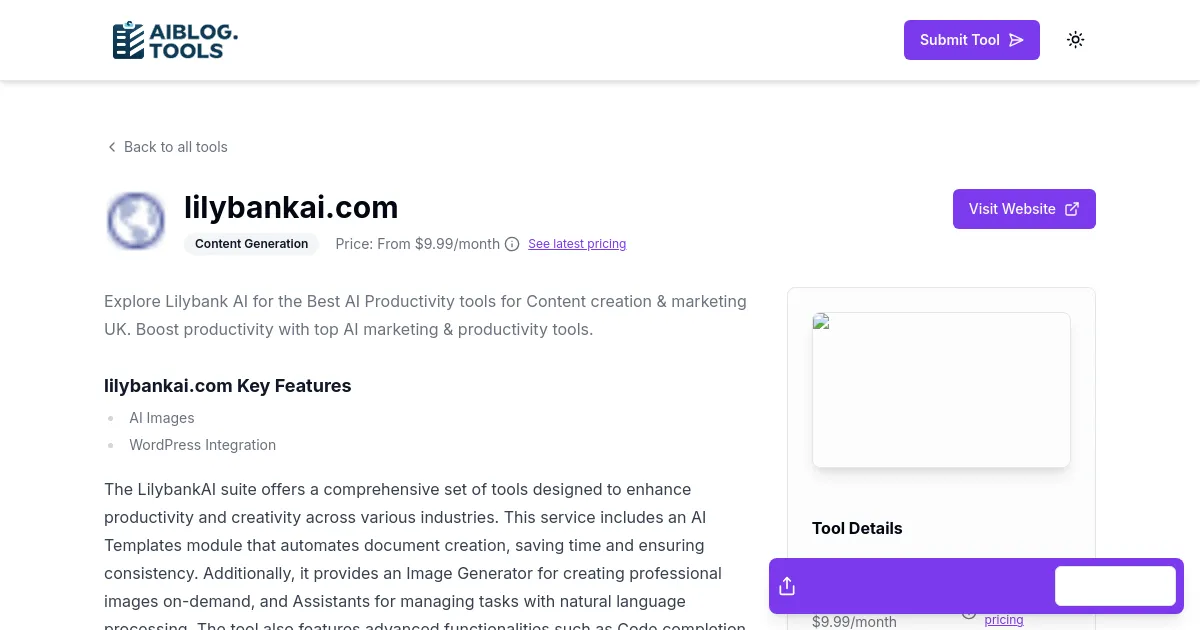Select the Content Generation category tag
Viewport: 1200px width, 630px height.
(x=251, y=244)
